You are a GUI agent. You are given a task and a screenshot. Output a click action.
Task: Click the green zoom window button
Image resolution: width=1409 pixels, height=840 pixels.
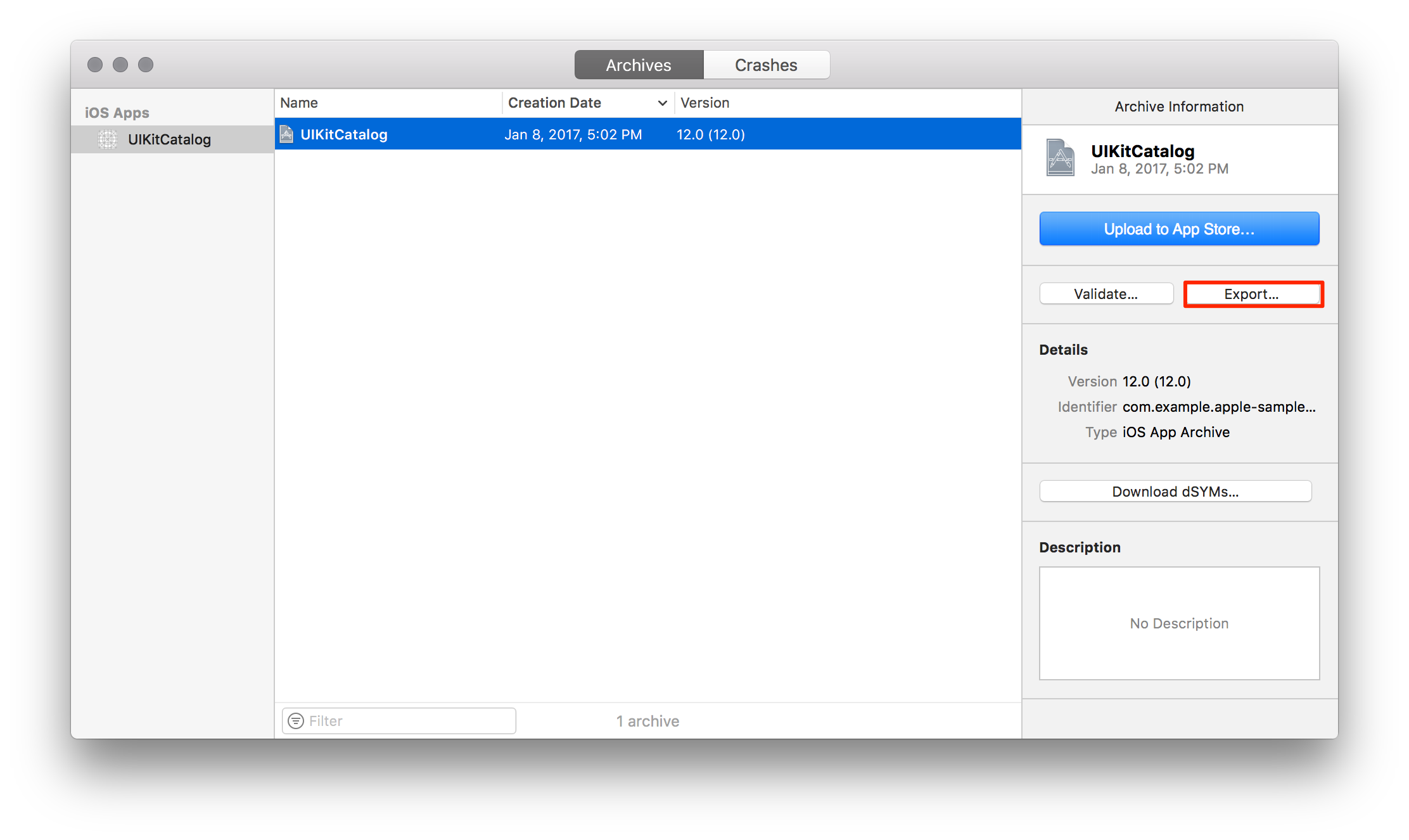tap(146, 65)
